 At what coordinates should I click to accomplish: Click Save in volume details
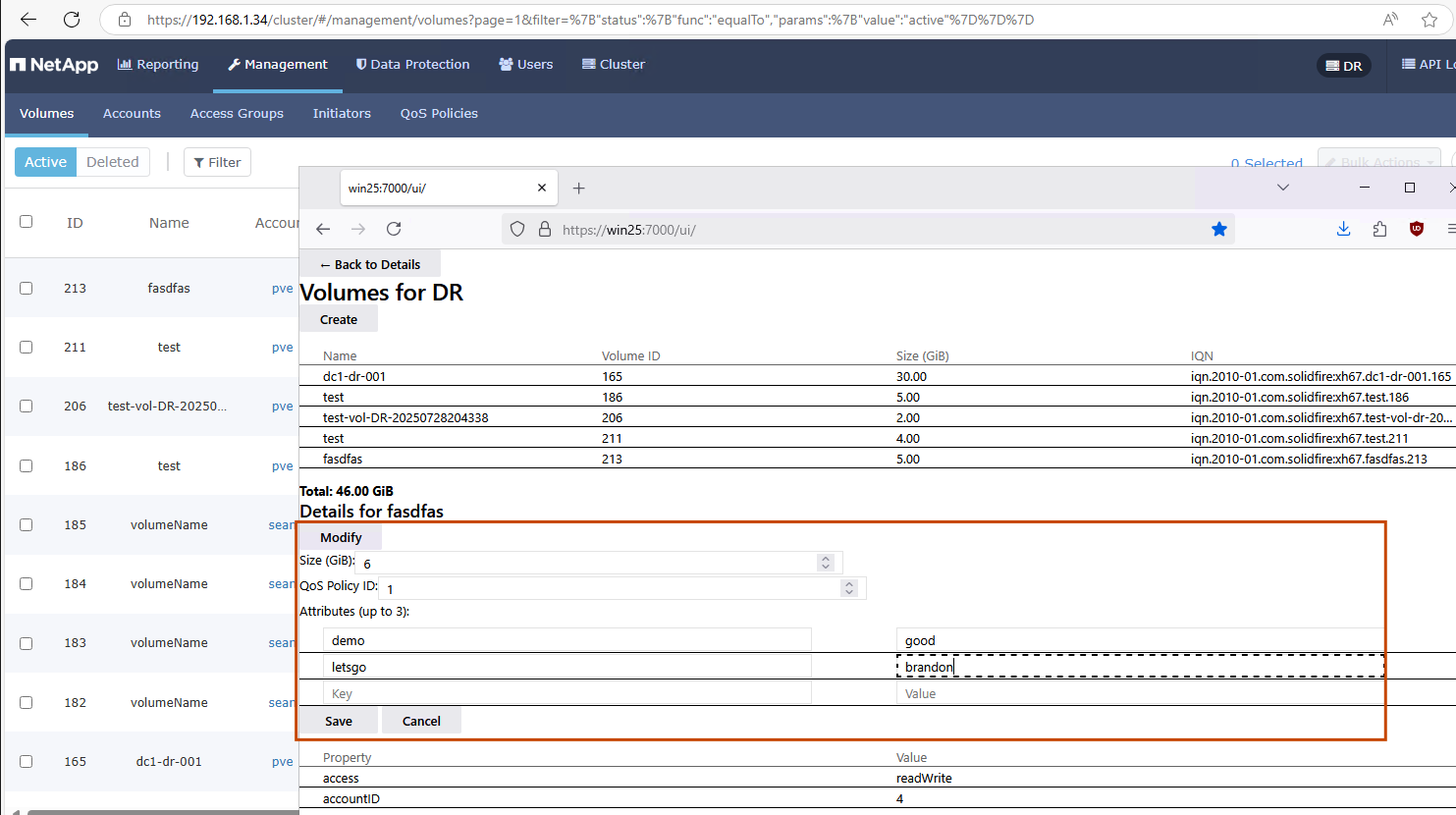[x=339, y=721]
